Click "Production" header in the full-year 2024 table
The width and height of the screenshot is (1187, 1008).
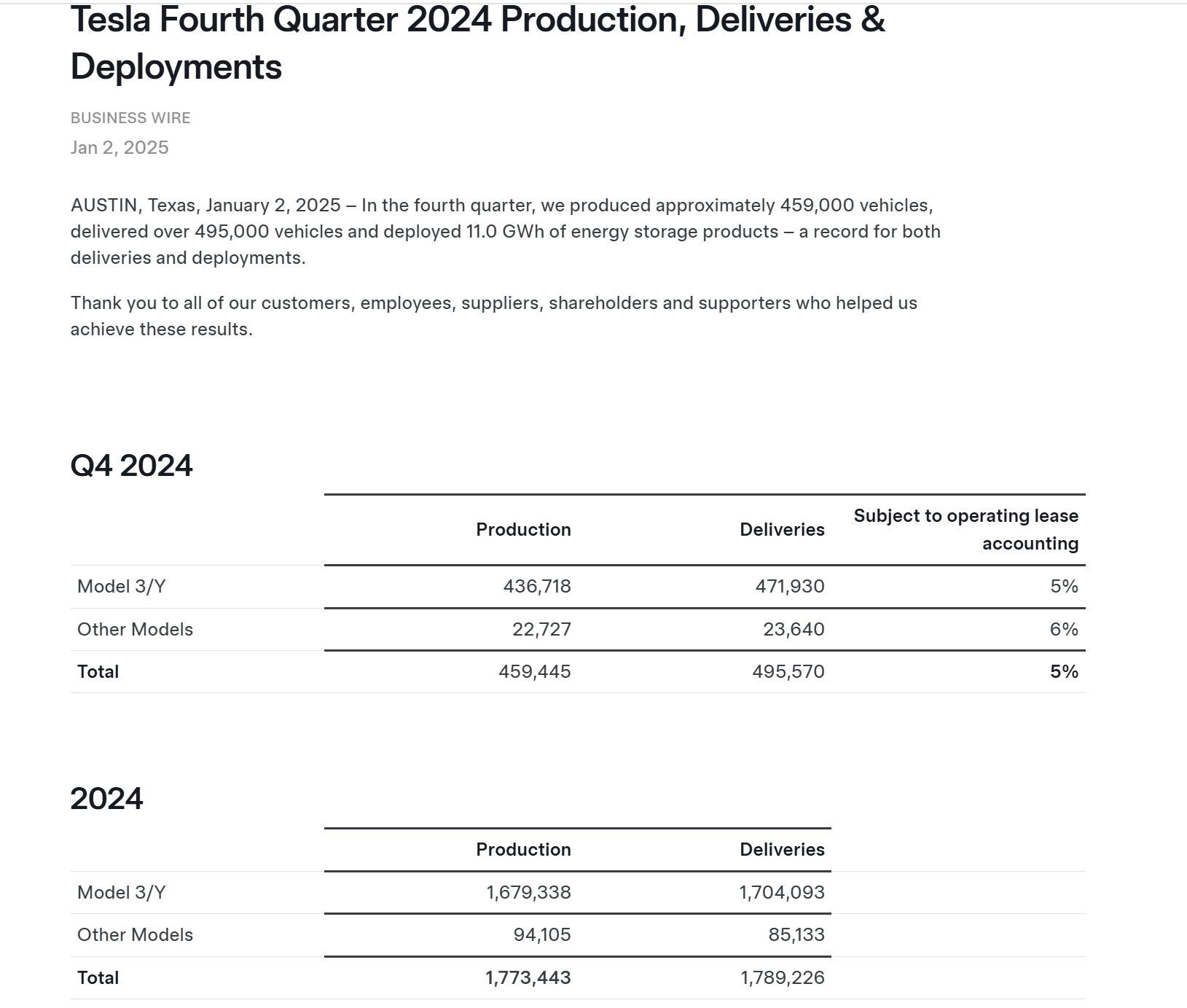[x=523, y=850]
